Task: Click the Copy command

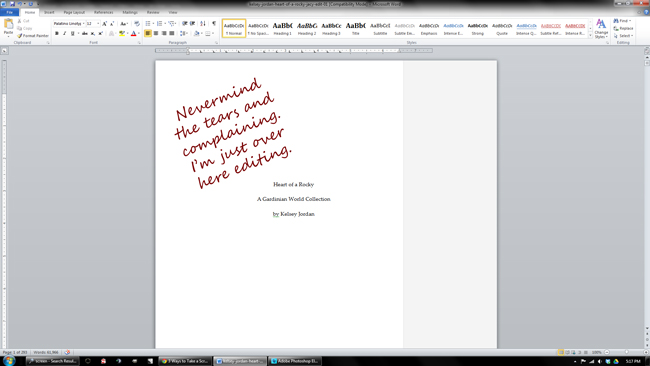Action: click(x=25, y=28)
